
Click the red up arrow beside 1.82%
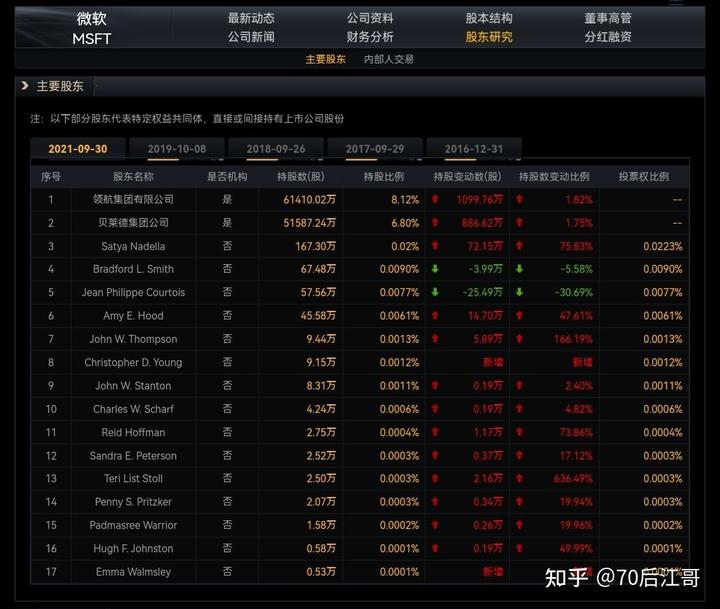[x=519, y=199]
